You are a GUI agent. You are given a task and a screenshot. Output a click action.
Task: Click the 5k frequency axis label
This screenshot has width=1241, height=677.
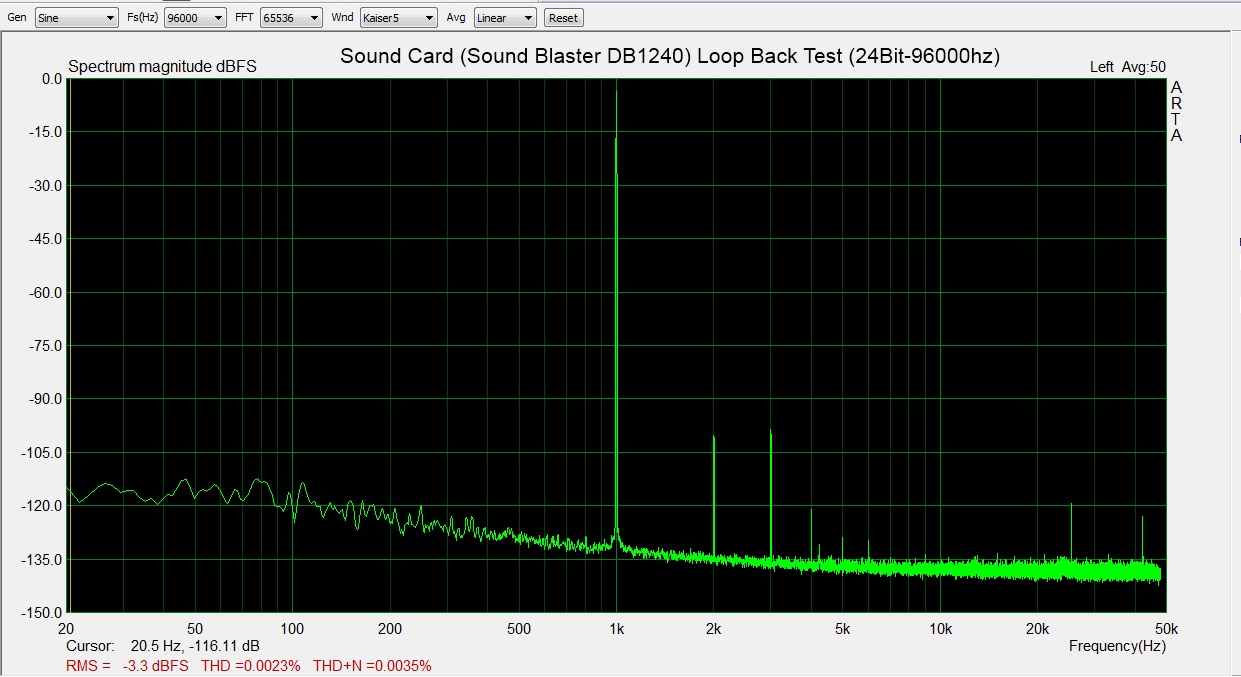coord(843,629)
